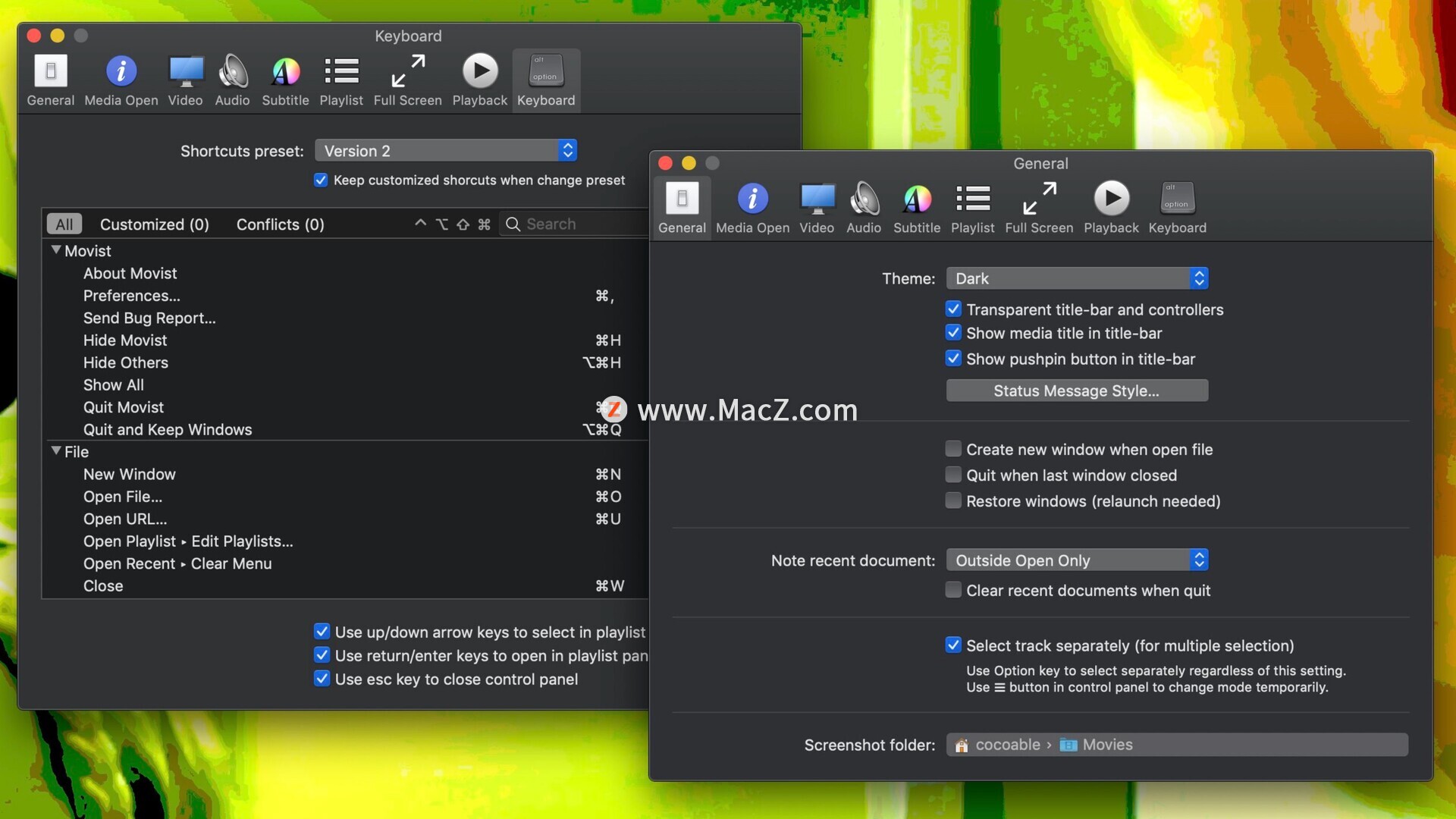1456x819 pixels.
Task: Select Close shortcut row
Action: pos(345,586)
